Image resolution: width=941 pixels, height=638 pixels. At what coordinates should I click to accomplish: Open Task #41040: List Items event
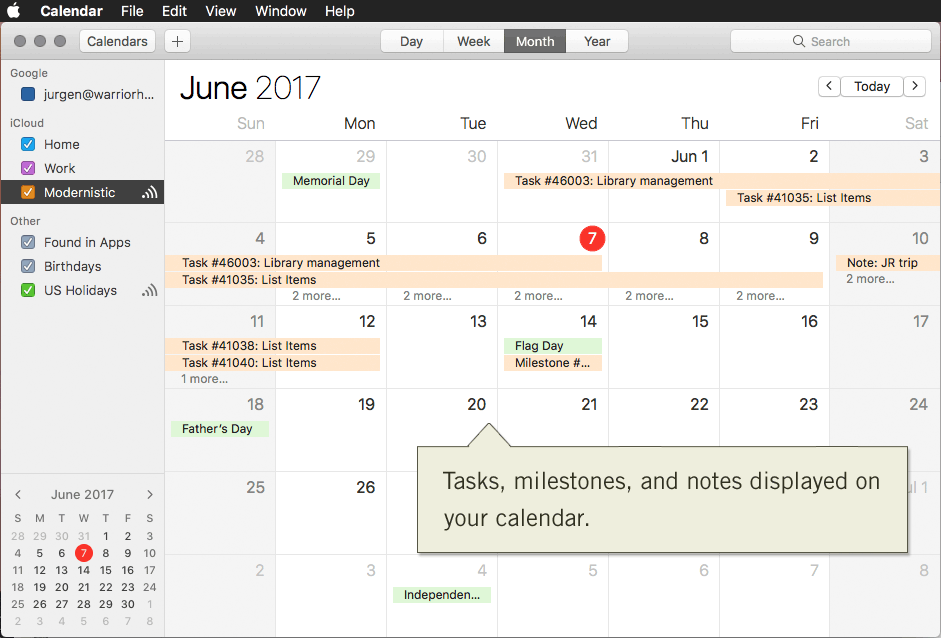tap(272, 363)
